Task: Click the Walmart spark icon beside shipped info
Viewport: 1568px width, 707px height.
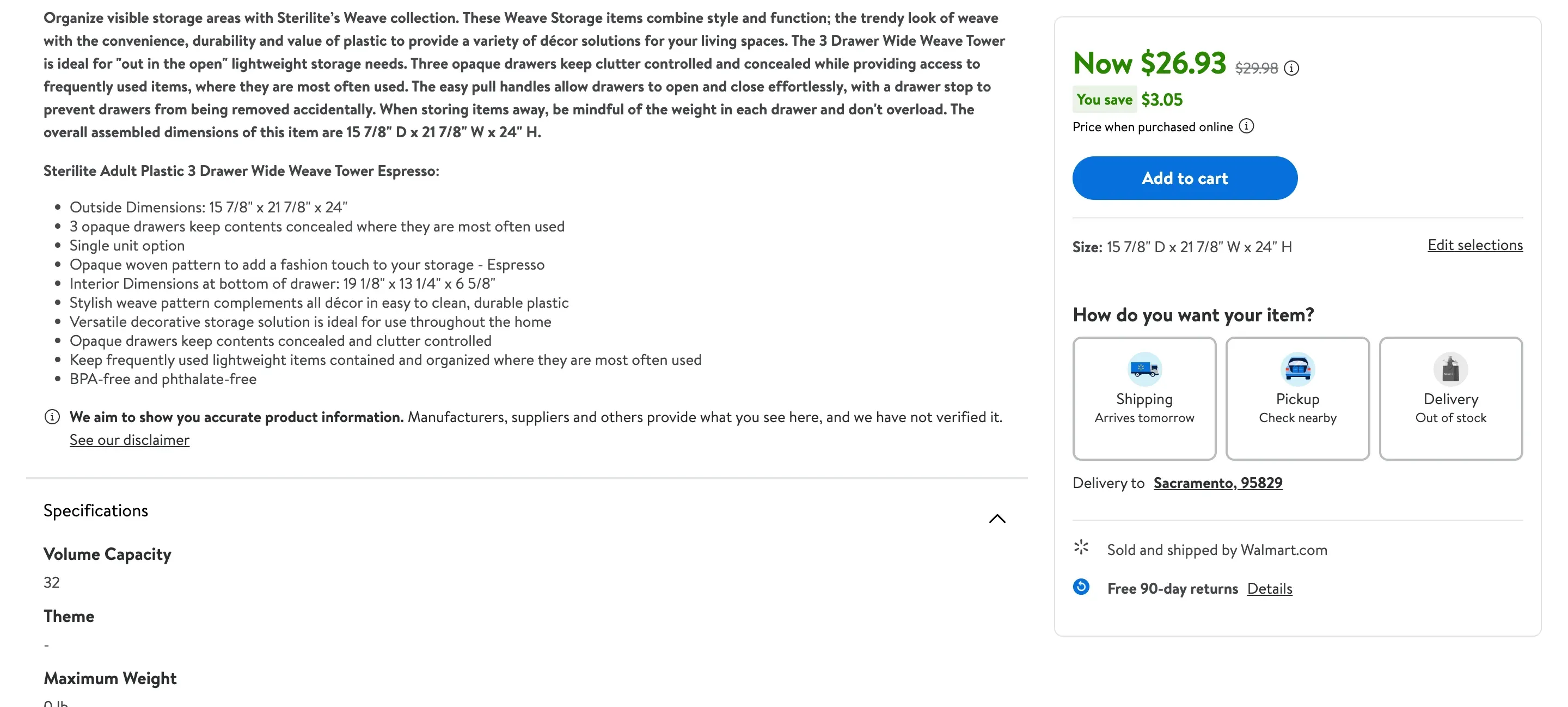Action: tap(1082, 548)
